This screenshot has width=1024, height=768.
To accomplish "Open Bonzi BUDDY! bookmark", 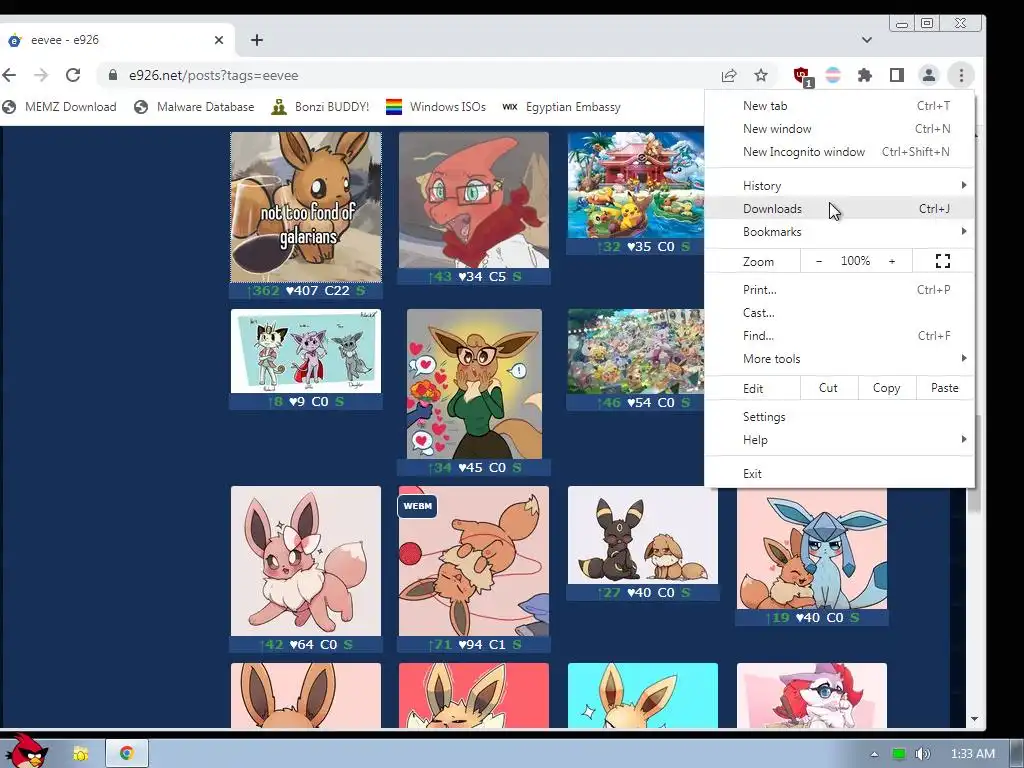I will (x=320, y=107).
